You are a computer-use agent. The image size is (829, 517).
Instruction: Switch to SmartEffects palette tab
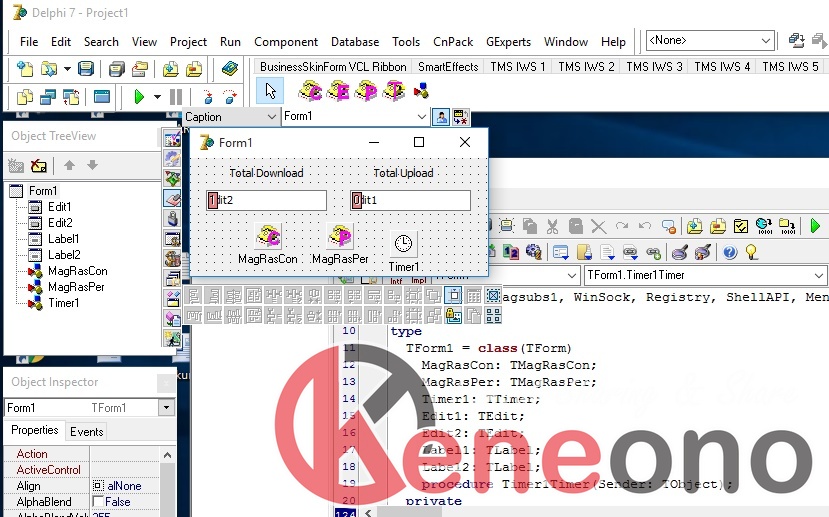(448, 67)
